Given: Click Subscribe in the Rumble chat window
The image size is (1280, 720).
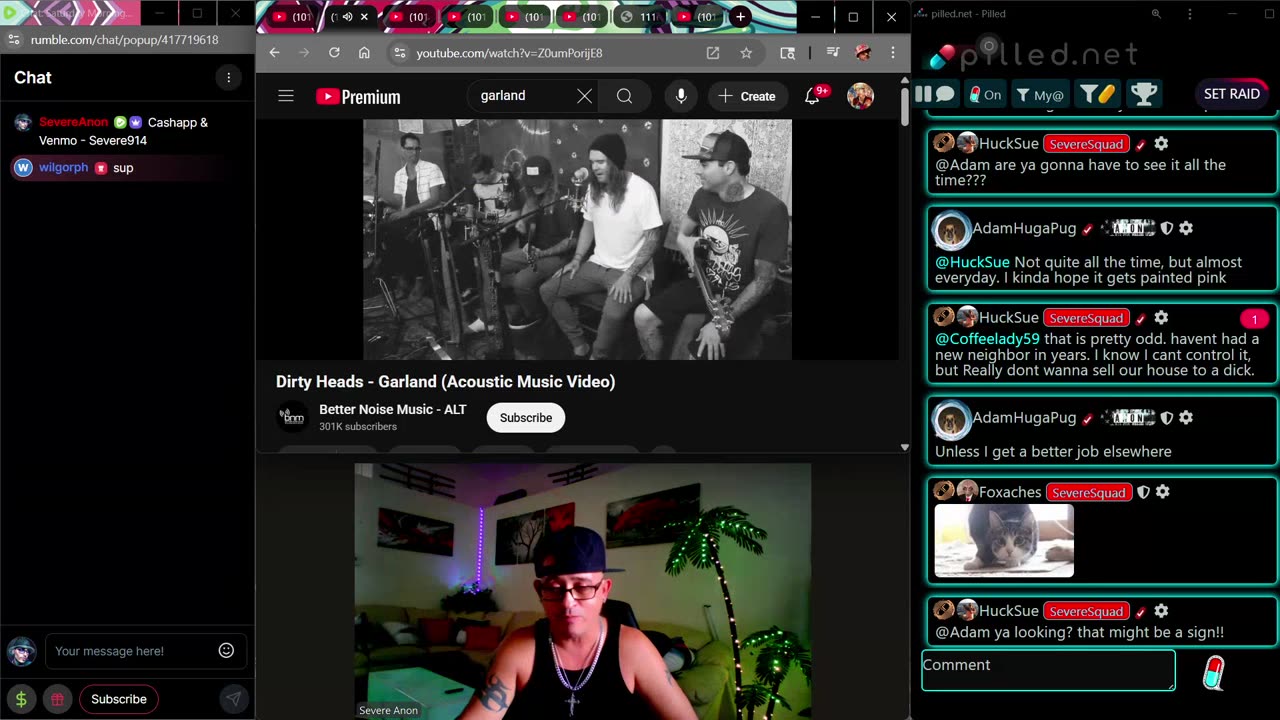Looking at the screenshot, I should click(x=119, y=699).
